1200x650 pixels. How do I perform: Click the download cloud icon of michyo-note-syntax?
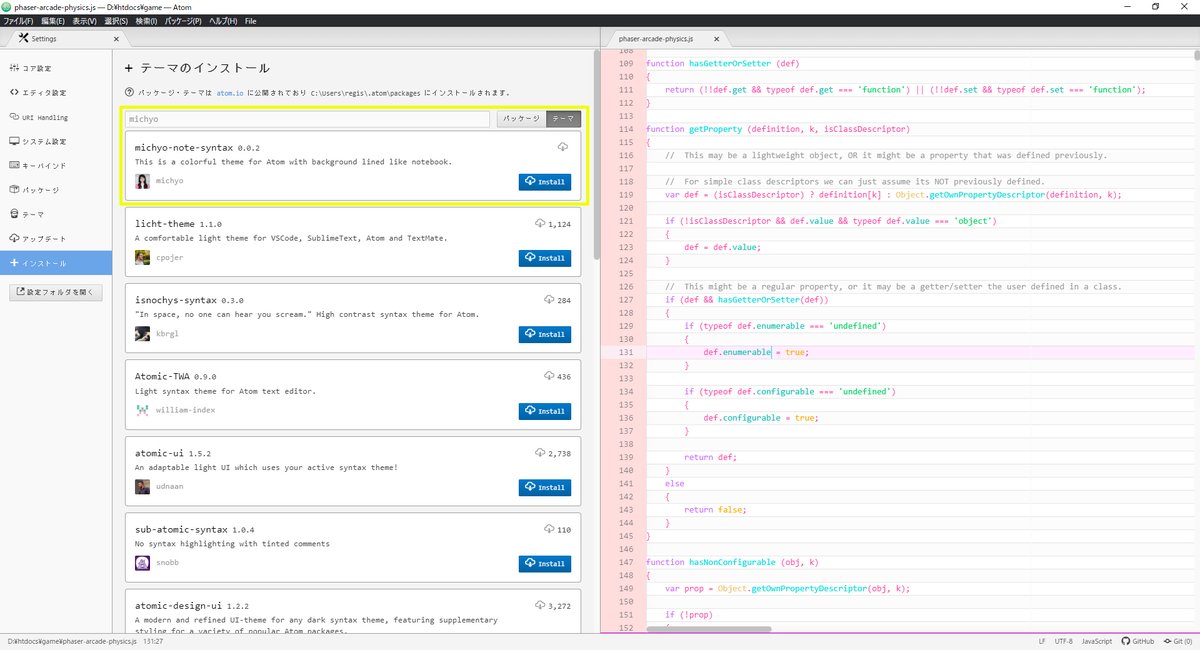(x=563, y=147)
